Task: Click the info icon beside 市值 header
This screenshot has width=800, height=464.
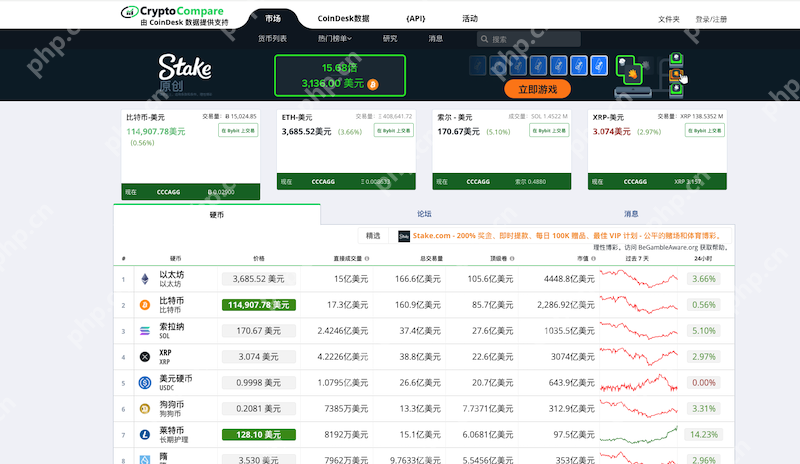Action: pos(593,259)
